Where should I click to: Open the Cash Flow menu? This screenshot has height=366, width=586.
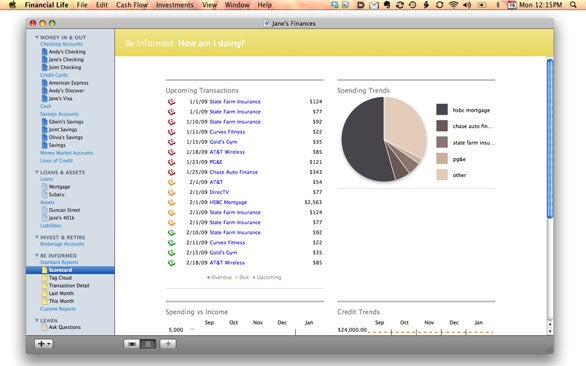(132, 5)
